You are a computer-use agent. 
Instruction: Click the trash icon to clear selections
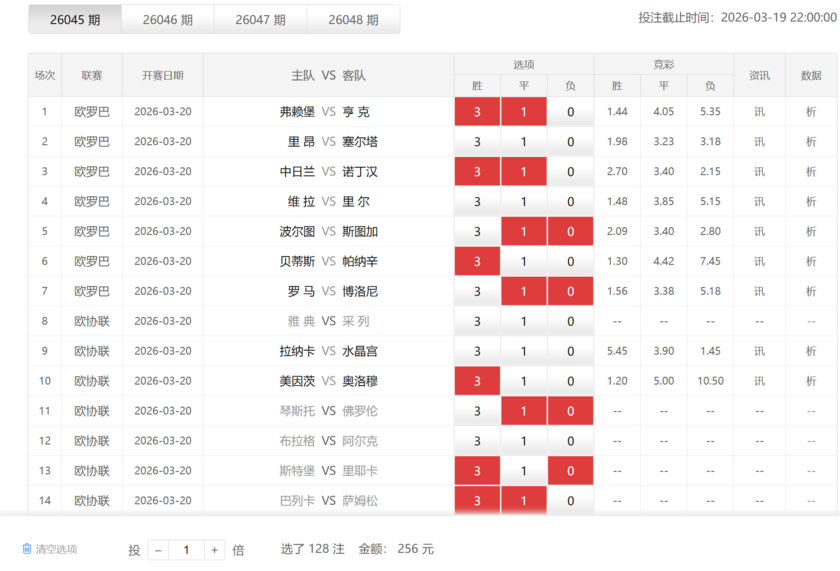28,549
